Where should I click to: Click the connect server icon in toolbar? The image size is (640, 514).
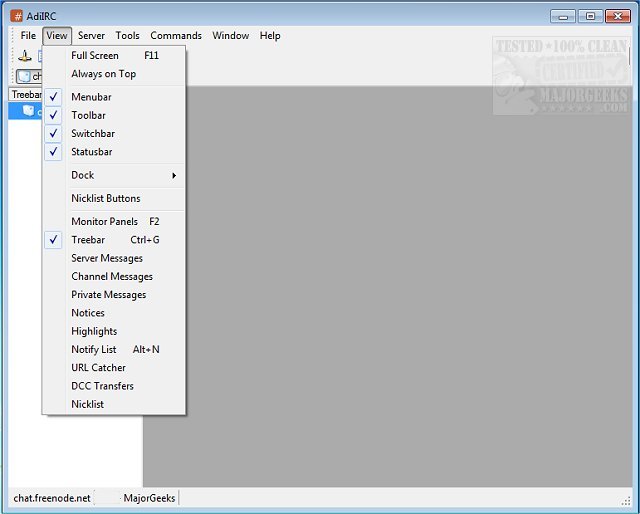click(x=25, y=56)
